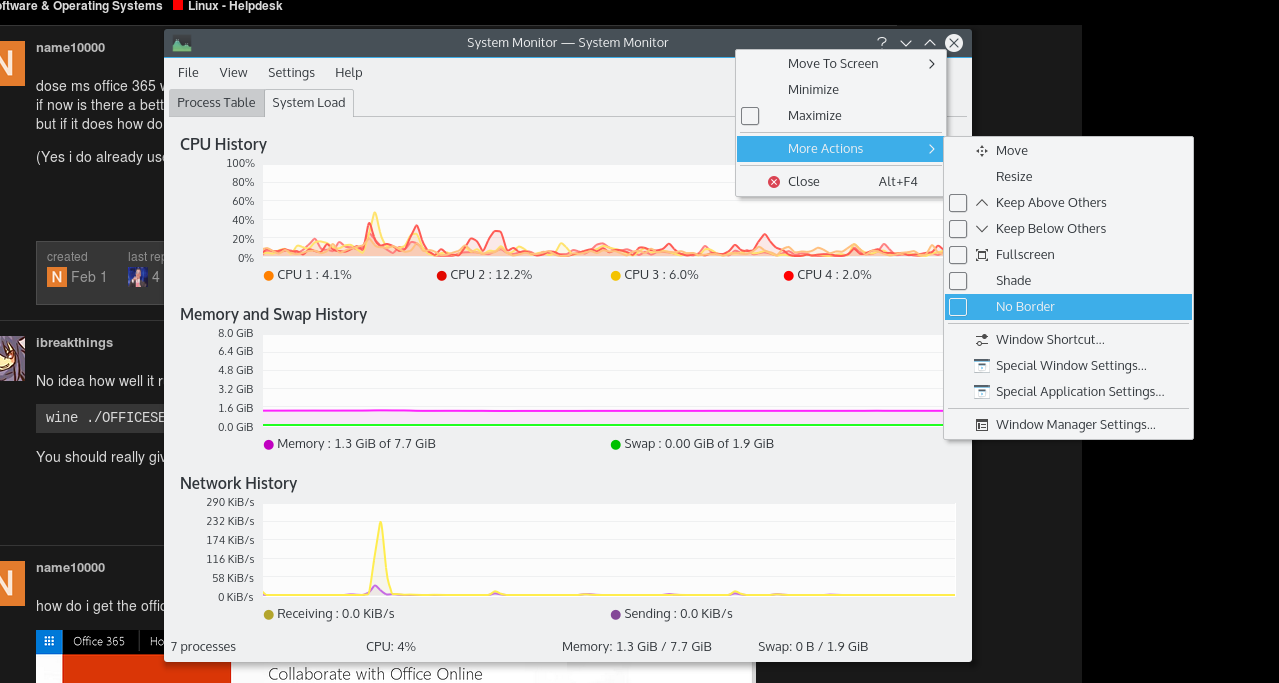Toggle the No Border checkbox
This screenshot has height=683, width=1279.
tap(957, 307)
